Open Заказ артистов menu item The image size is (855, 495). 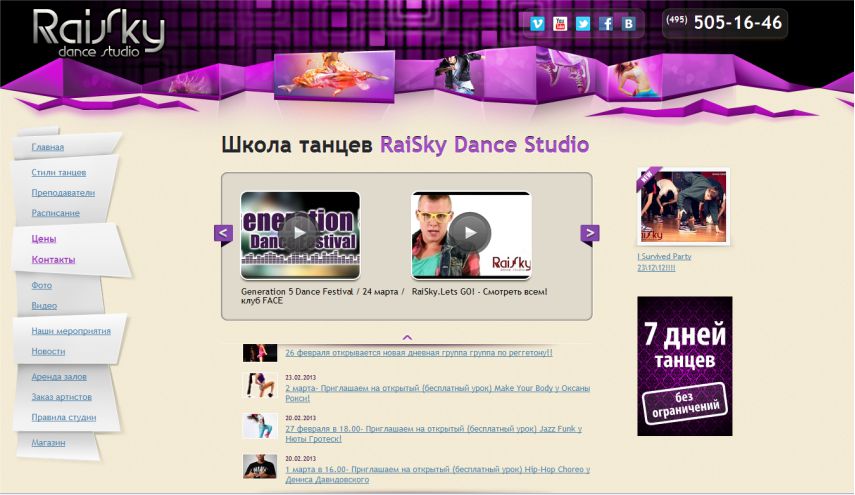point(62,397)
